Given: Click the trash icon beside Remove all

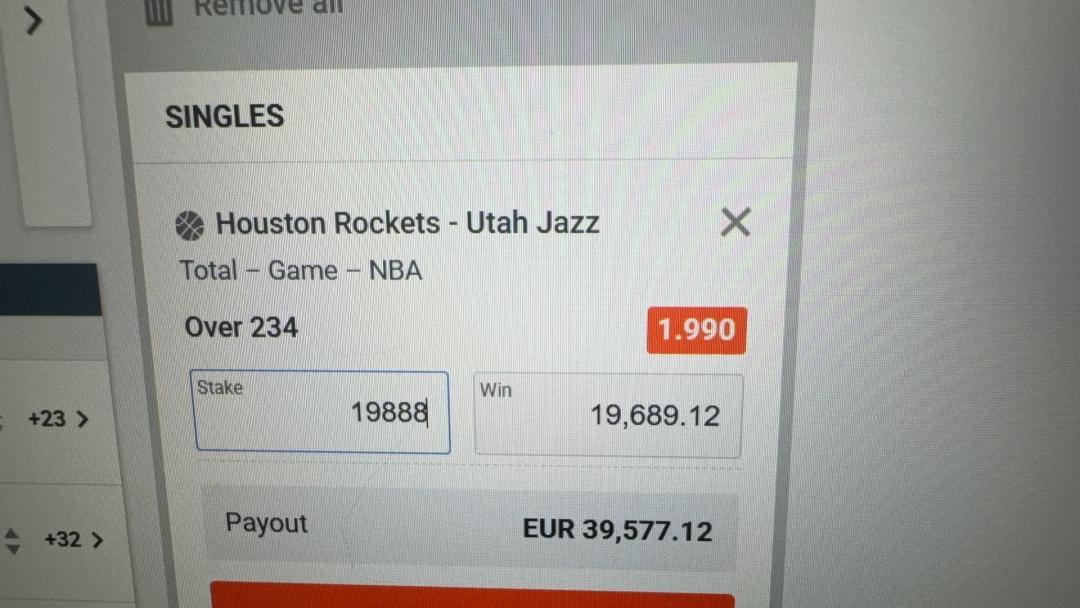Looking at the screenshot, I should [x=158, y=12].
